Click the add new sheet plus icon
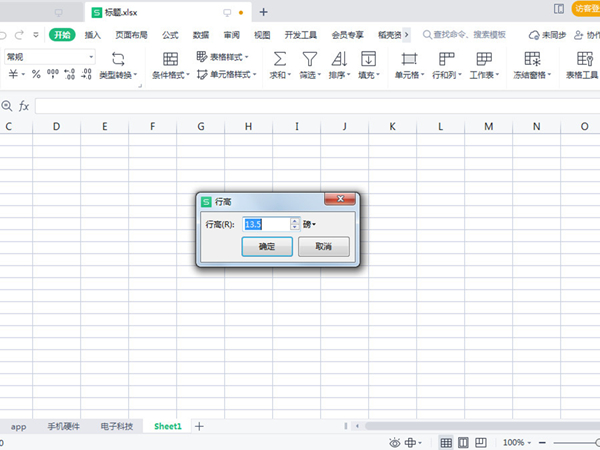Image resolution: width=600 pixels, height=450 pixels. (x=199, y=426)
